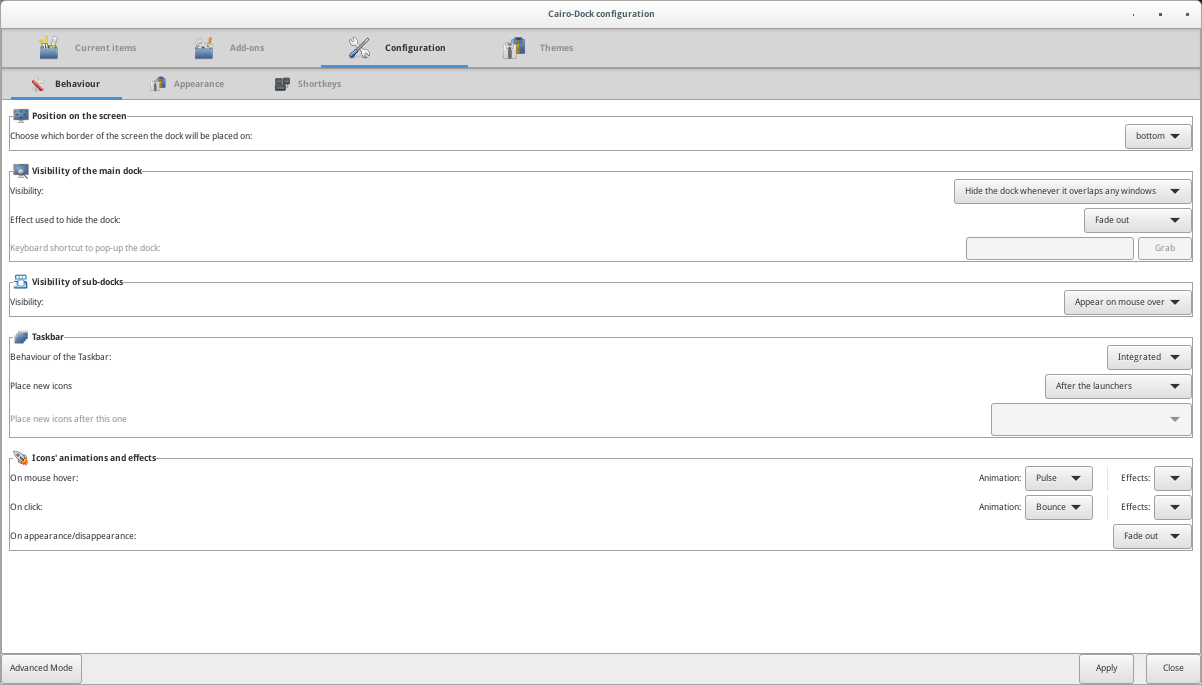This screenshot has height=685, width=1202.
Task: Click the Keyboard shortcut to pop-up the dock label
Action: point(85,248)
